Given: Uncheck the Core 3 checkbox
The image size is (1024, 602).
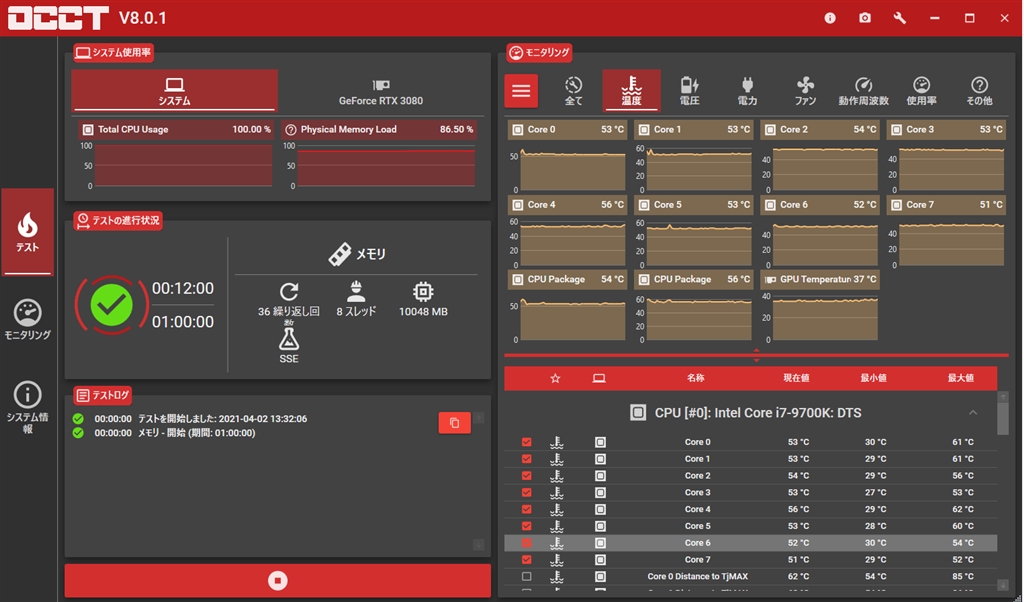Looking at the screenshot, I should pyautogui.click(x=526, y=492).
